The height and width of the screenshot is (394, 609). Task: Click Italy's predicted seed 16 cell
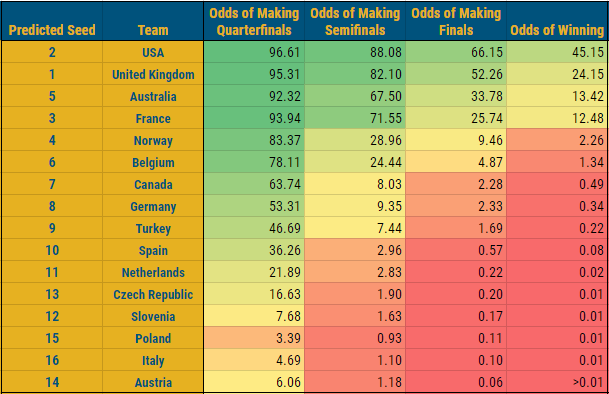(52, 360)
